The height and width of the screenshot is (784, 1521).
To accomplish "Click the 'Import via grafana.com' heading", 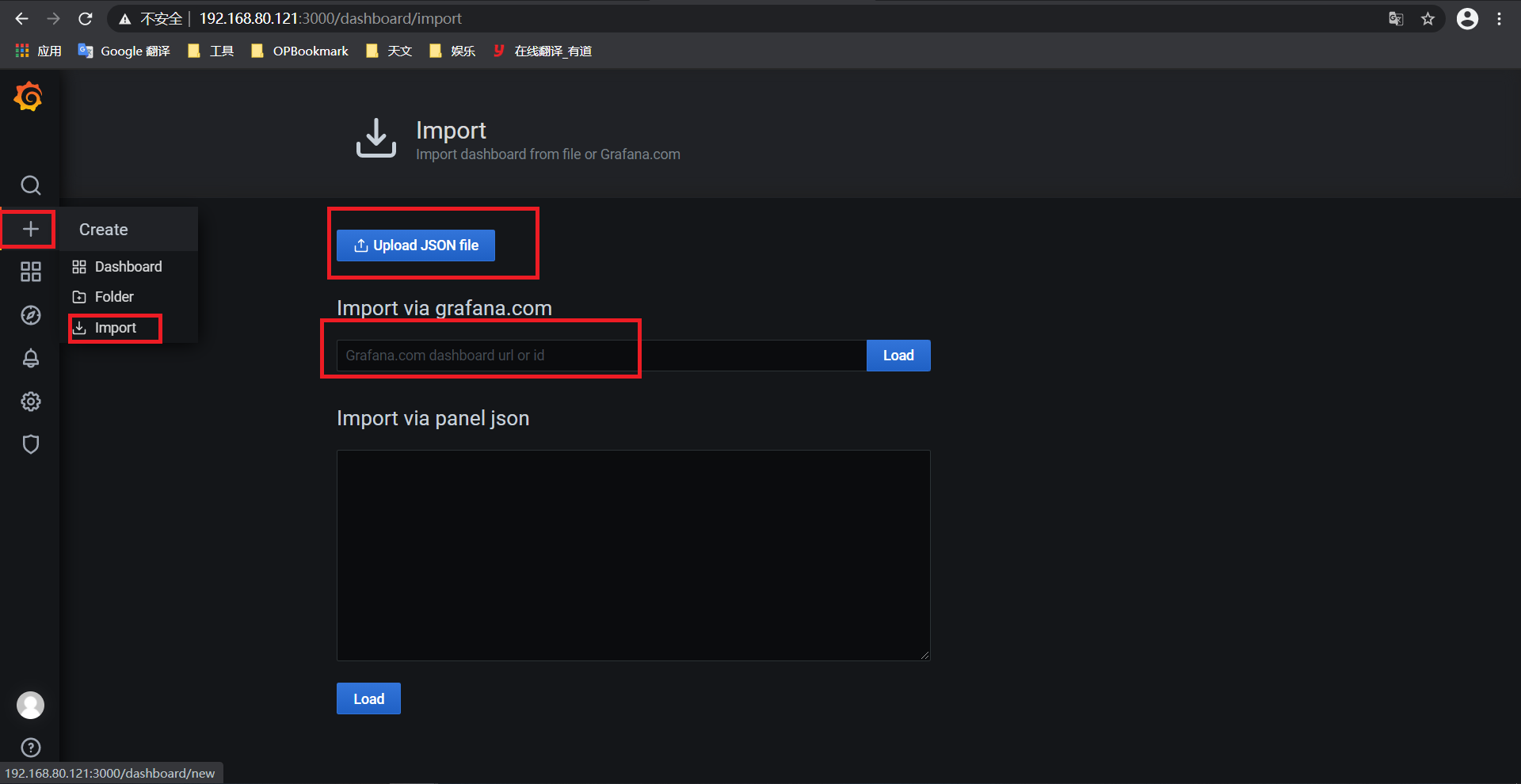I will click(444, 308).
